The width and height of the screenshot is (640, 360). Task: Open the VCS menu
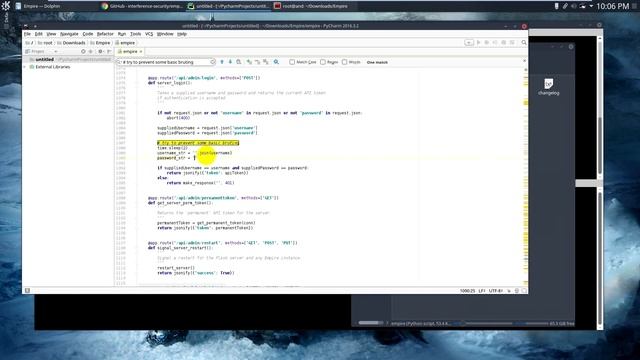pos(149,34)
